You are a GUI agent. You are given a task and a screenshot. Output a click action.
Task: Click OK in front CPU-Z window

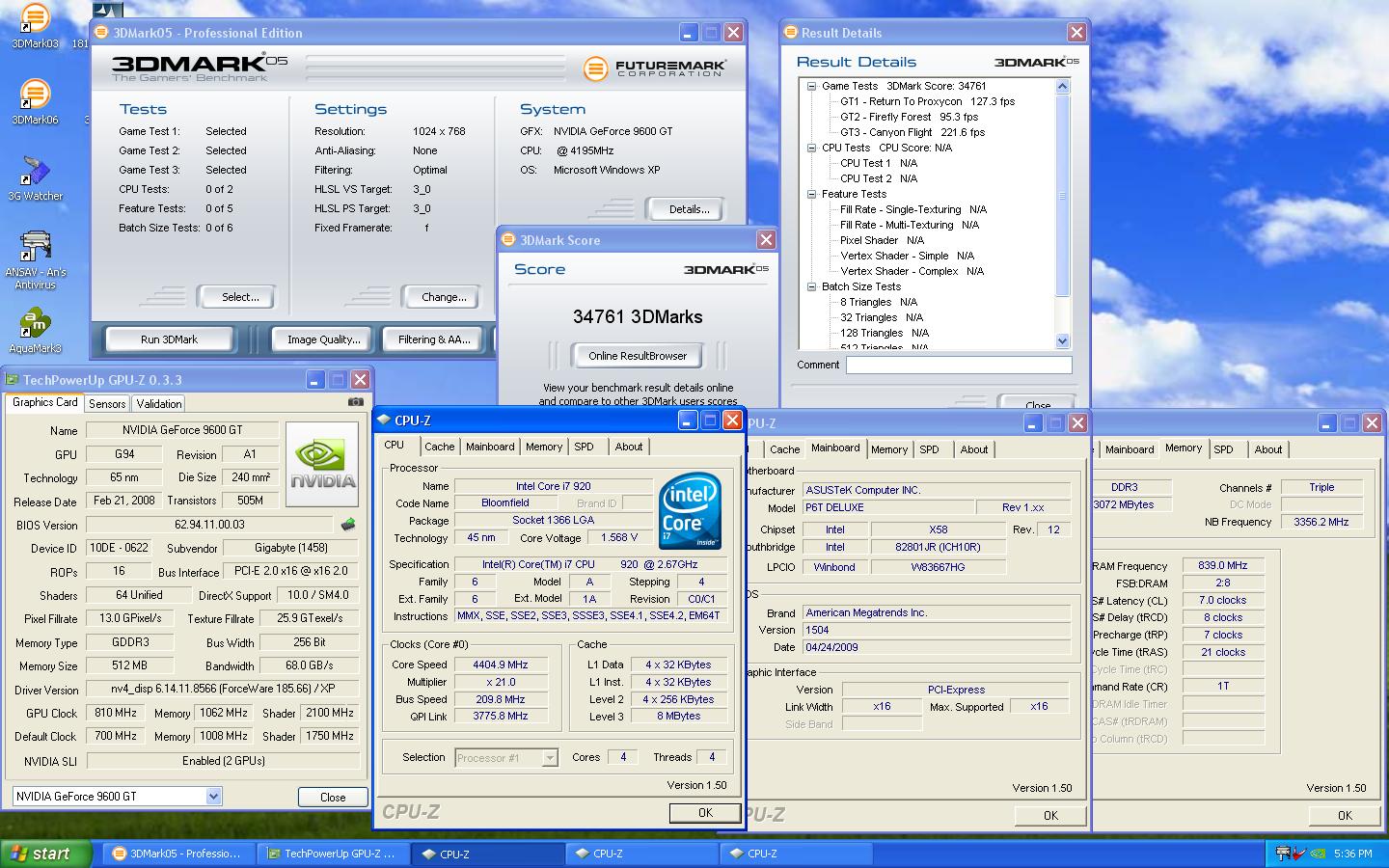tap(705, 813)
